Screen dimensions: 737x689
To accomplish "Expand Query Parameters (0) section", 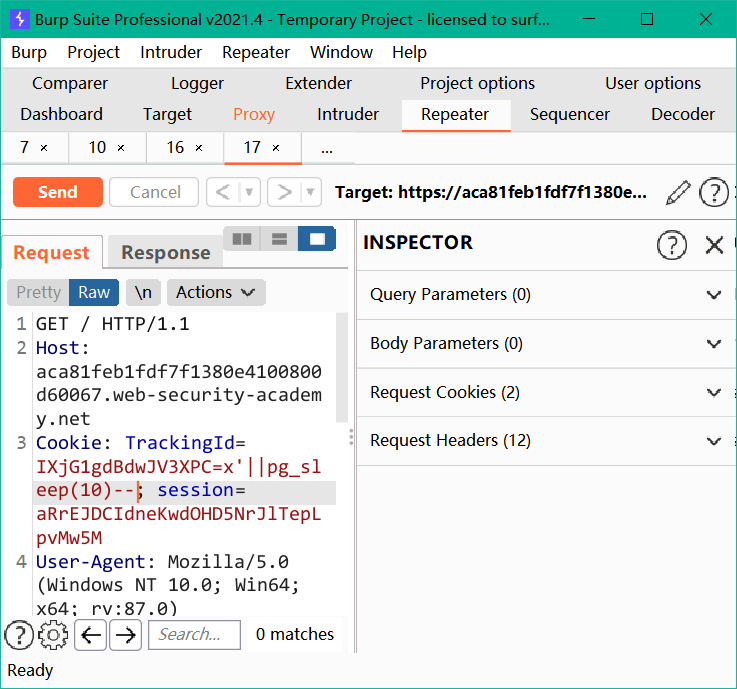I will point(546,295).
